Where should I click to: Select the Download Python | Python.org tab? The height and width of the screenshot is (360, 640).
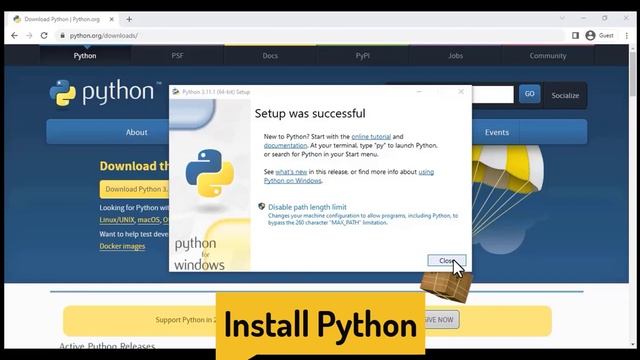62,19
